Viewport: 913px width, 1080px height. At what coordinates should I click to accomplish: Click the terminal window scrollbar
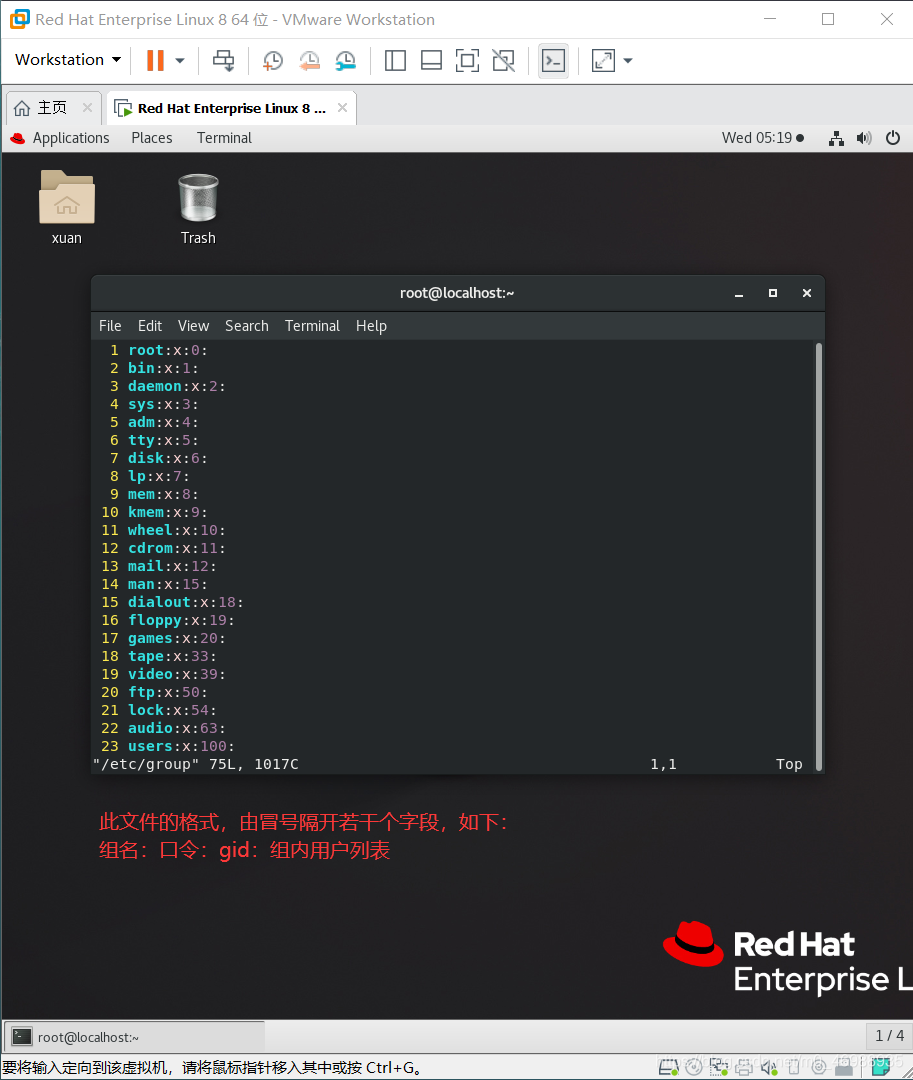(819, 557)
